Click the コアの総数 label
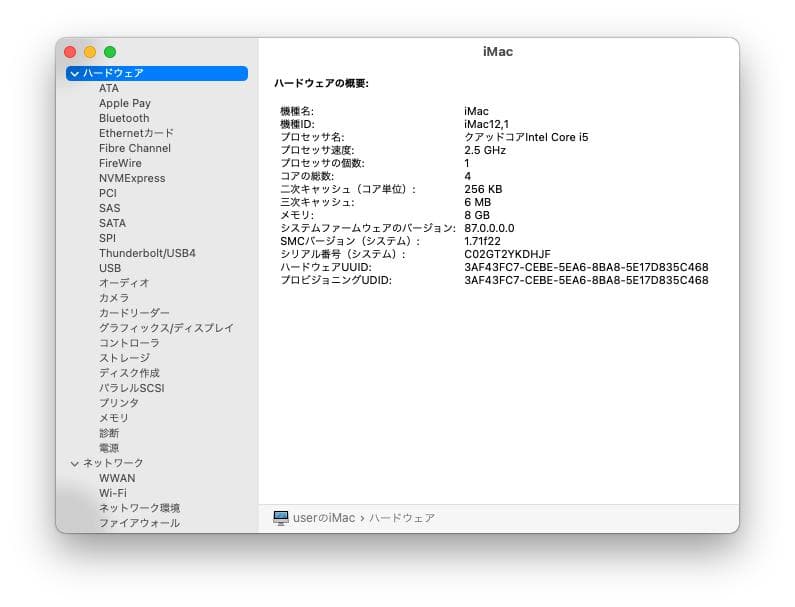Image resolution: width=795 pixels, height=607 pixels. [307, 176]
